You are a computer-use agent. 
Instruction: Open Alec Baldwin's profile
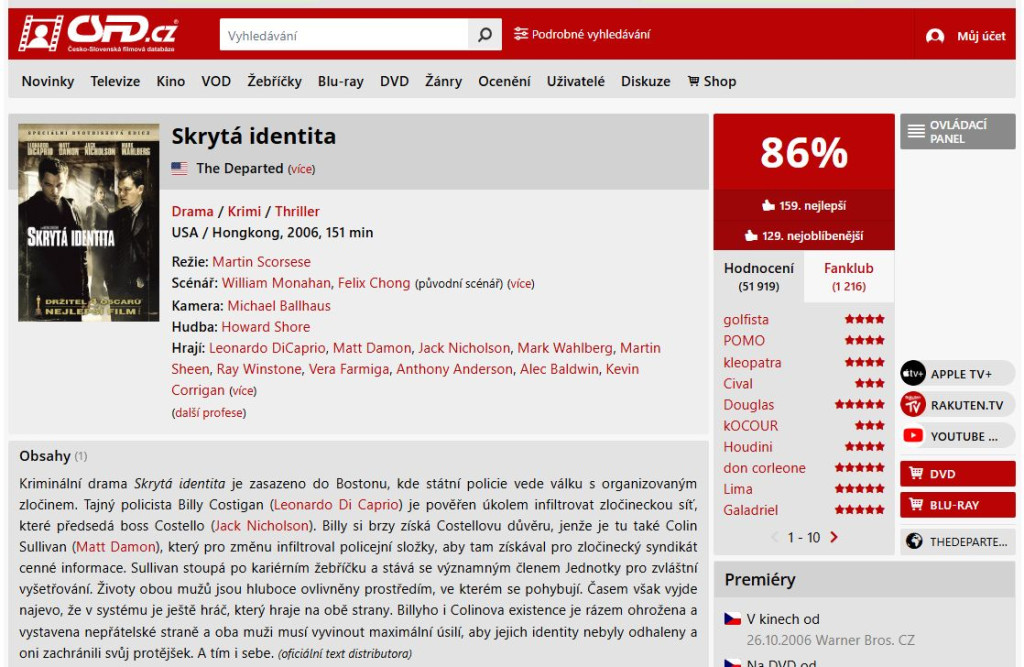[559, 368]
